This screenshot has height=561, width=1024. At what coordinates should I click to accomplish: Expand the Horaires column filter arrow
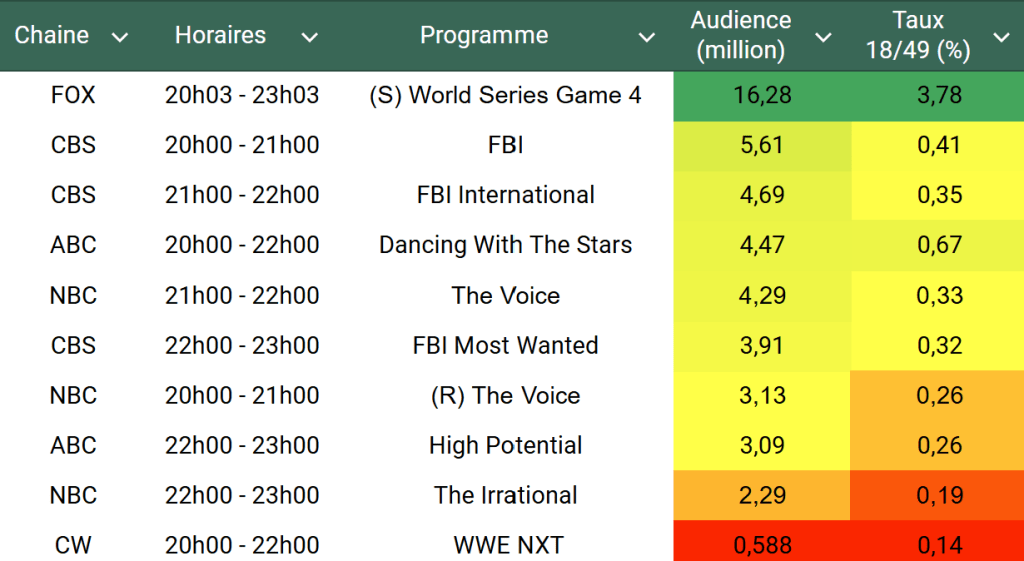pyautogui.click(x=310, y=37)
